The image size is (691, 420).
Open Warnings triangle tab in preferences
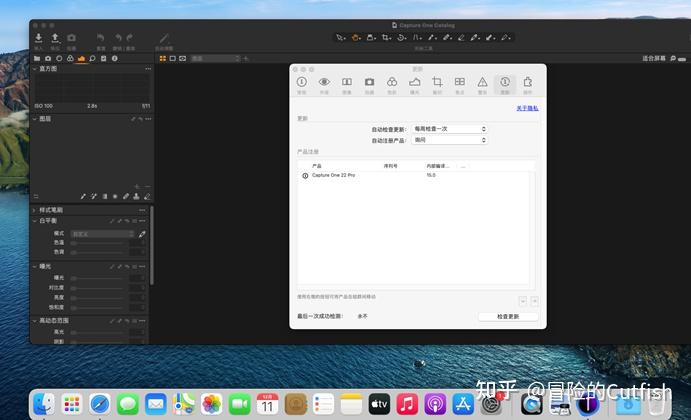click(x=483, y=85)
